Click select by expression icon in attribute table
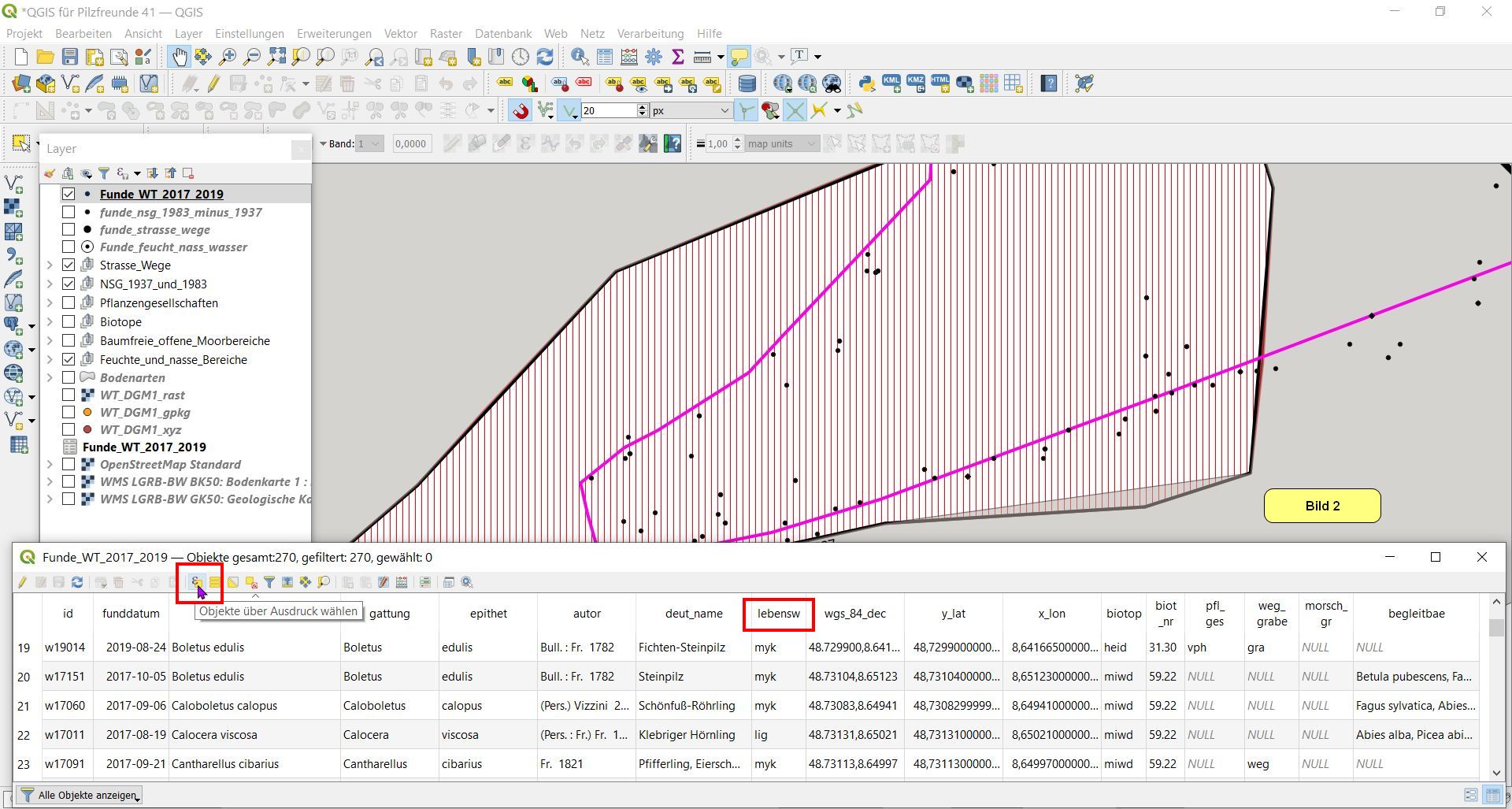This screenshot has height=809, width=1512. pos(197,583)
